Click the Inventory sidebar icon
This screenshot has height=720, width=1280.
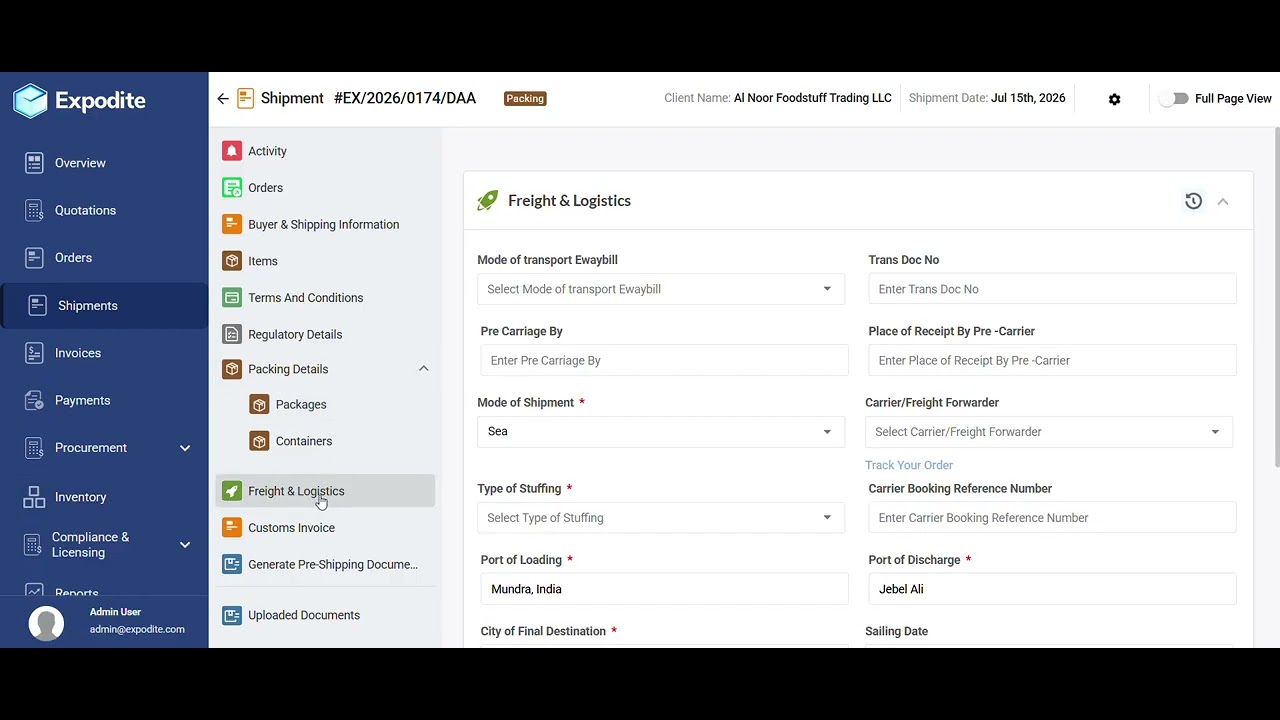(x=34, y=497)
